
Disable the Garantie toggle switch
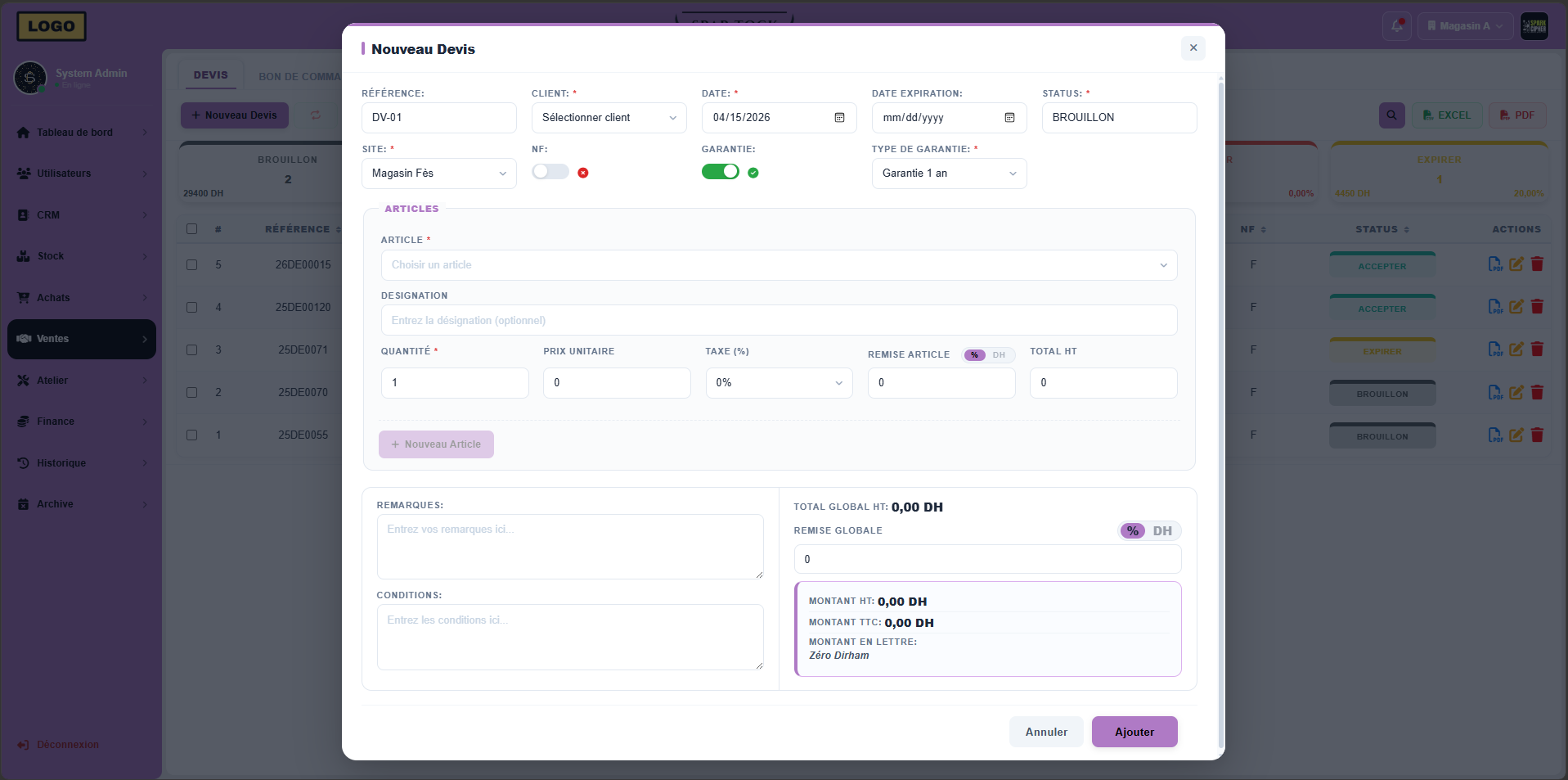tap(720, 172)
